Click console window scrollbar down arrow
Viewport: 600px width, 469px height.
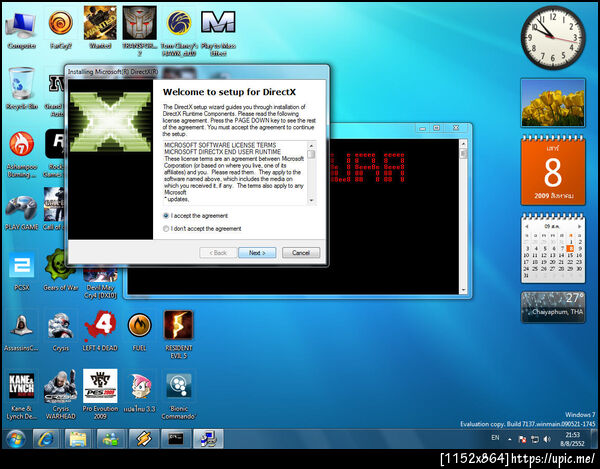pos(463,290)
